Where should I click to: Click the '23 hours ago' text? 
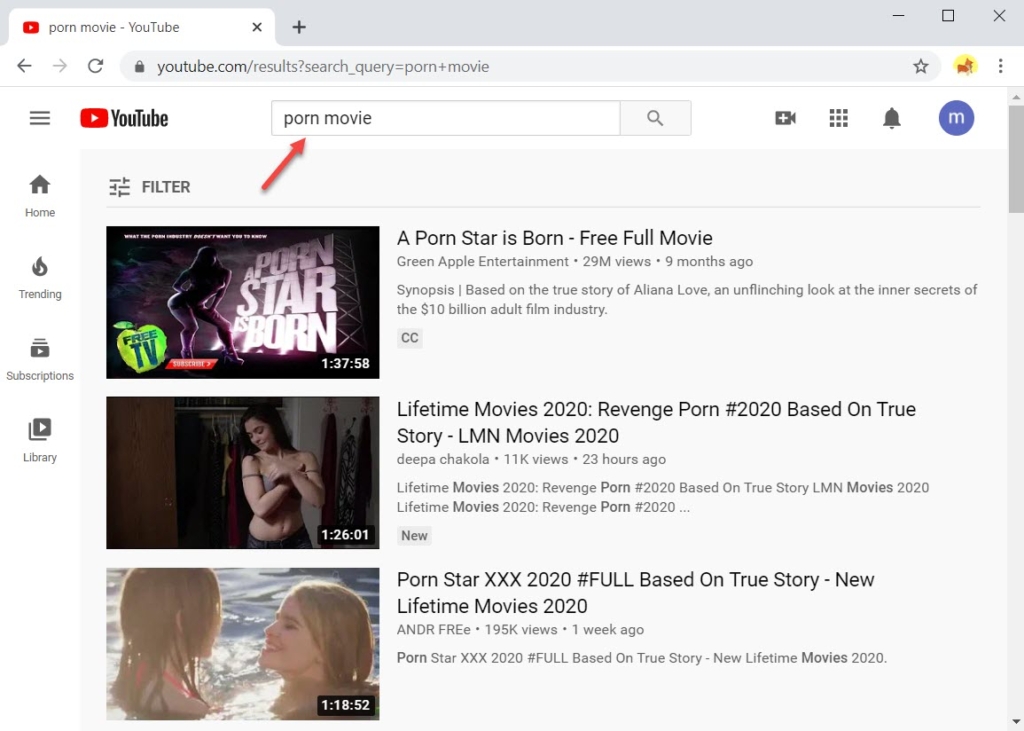point(624,459)
